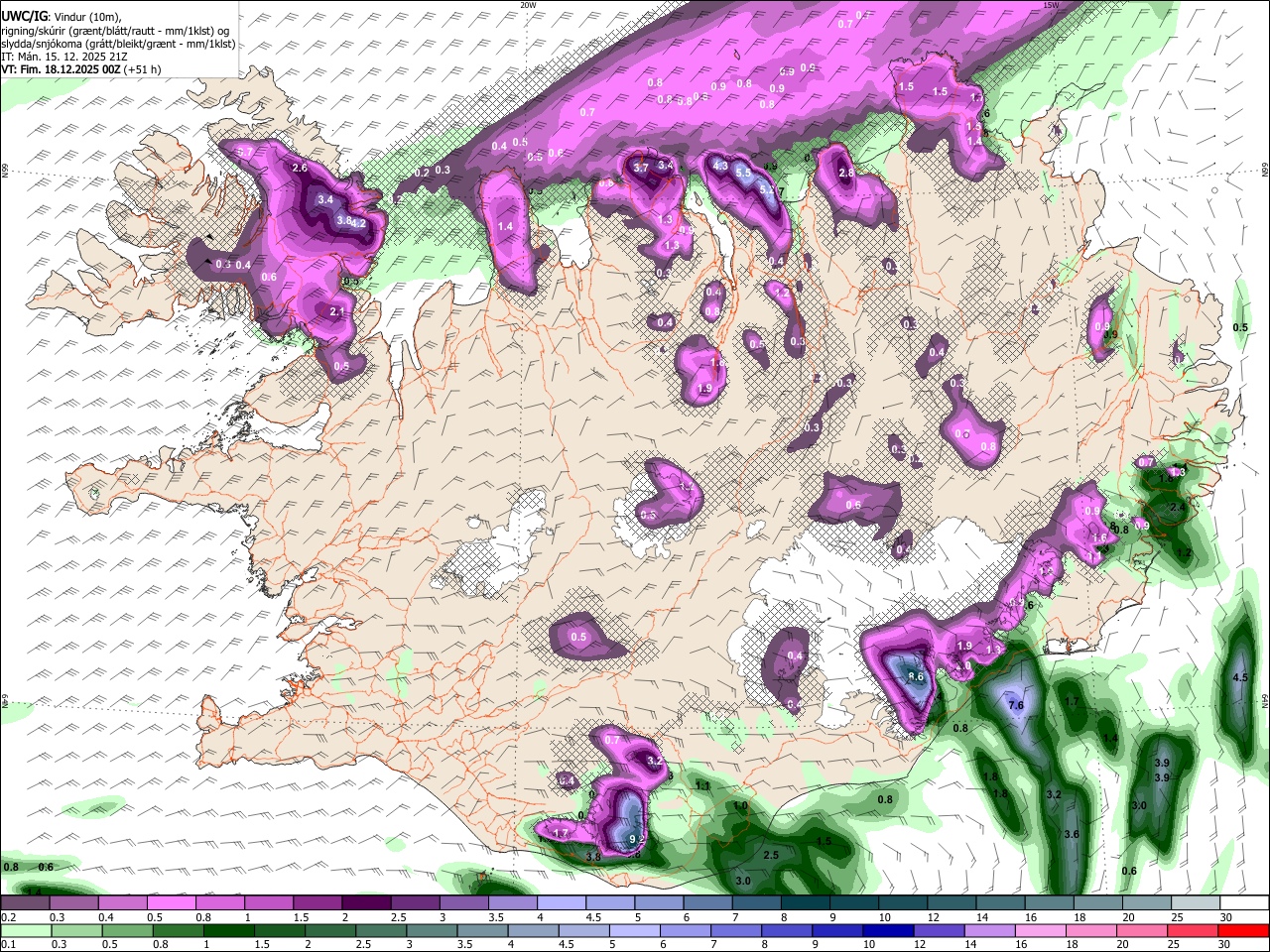Click the valid time line 'VT: Fim. 18.12.2025 00Z'

61,69
